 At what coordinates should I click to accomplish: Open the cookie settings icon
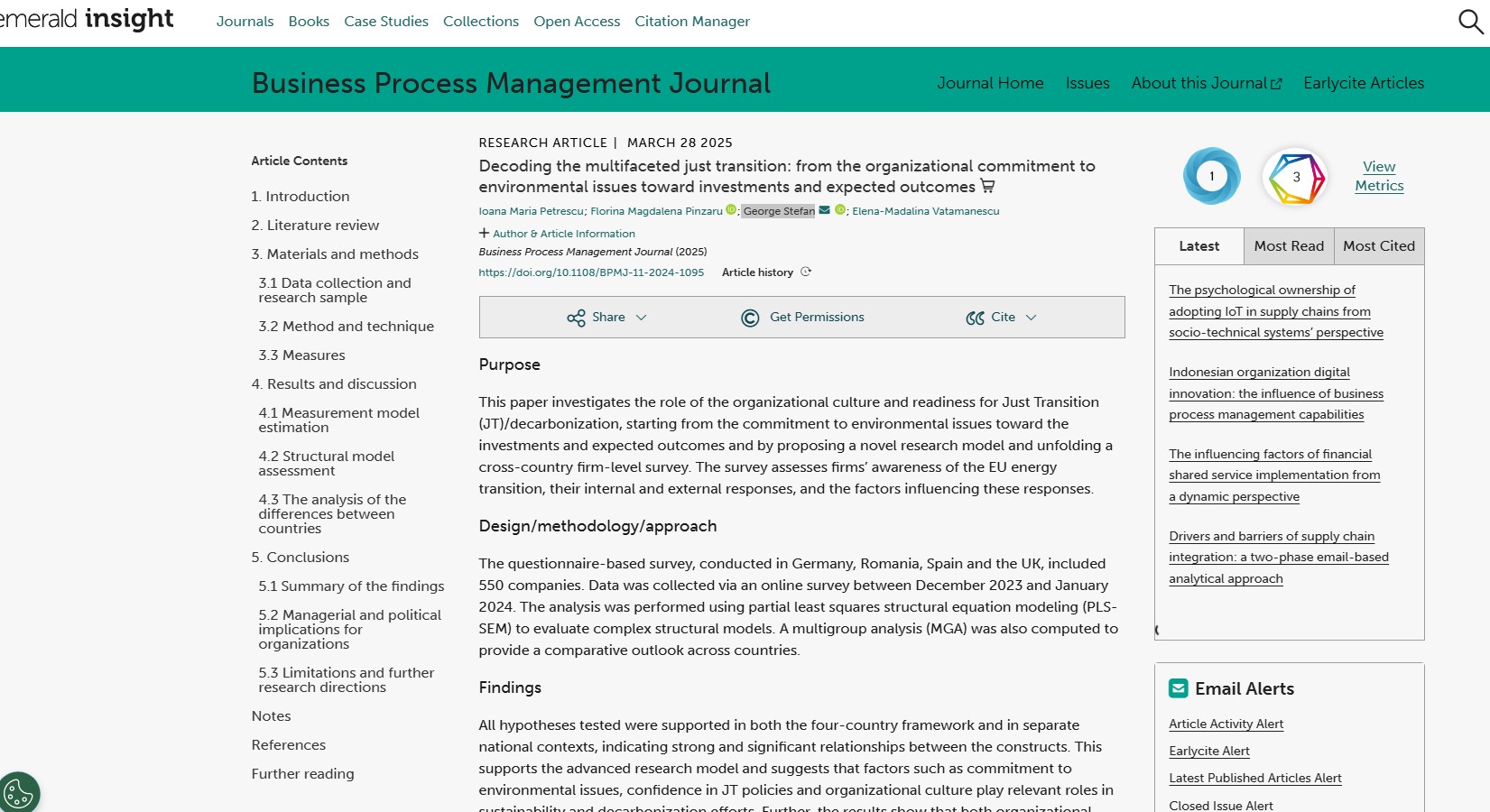pyautogui.click(x=18, y=793)
